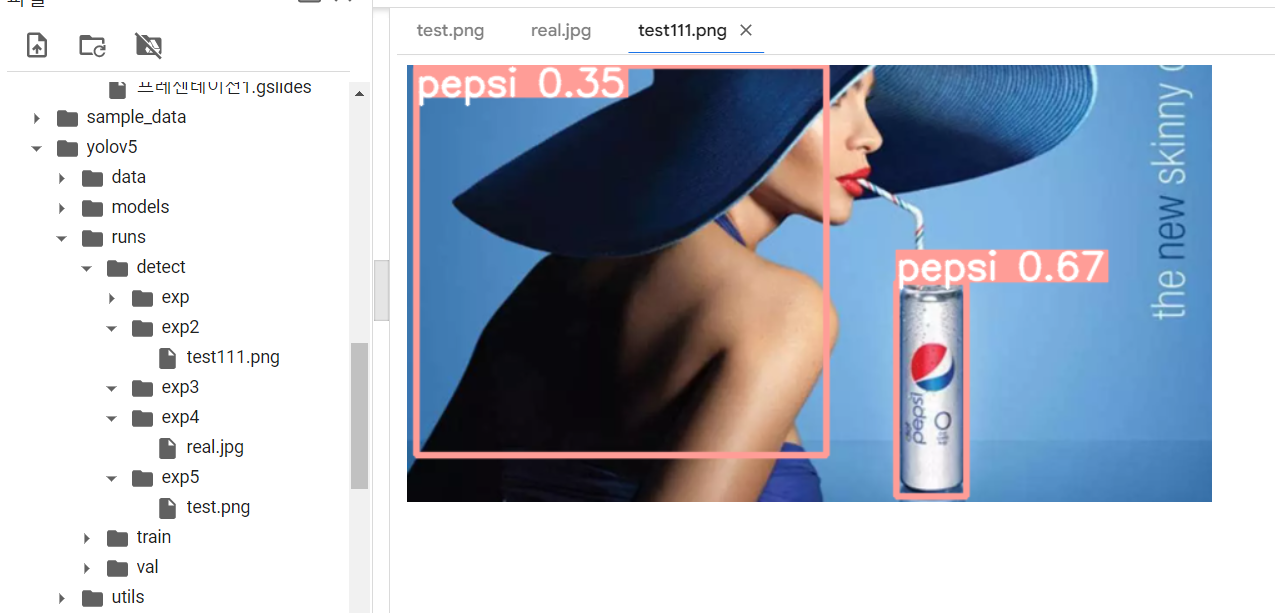Image resolution: width=1275 pixels, height=613 pixels.
Task: Click the test111.png file icon in tree
Action: 168,357
